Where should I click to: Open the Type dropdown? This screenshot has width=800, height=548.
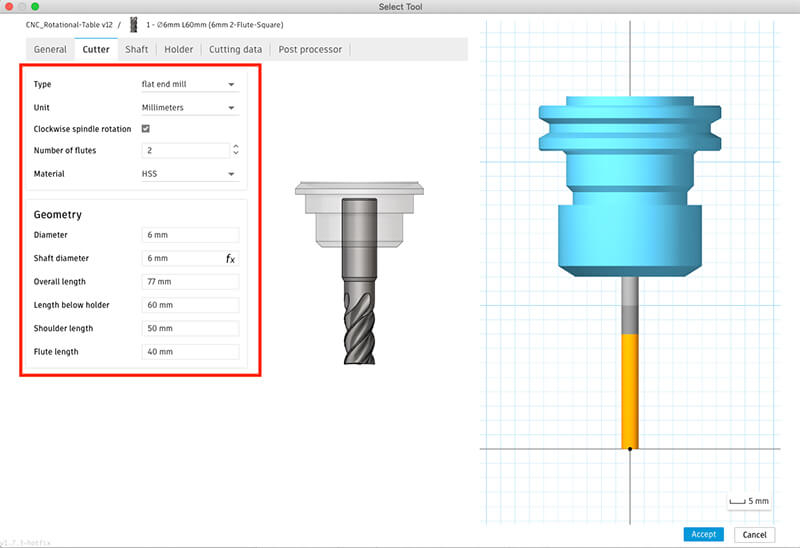click(189, 85)
